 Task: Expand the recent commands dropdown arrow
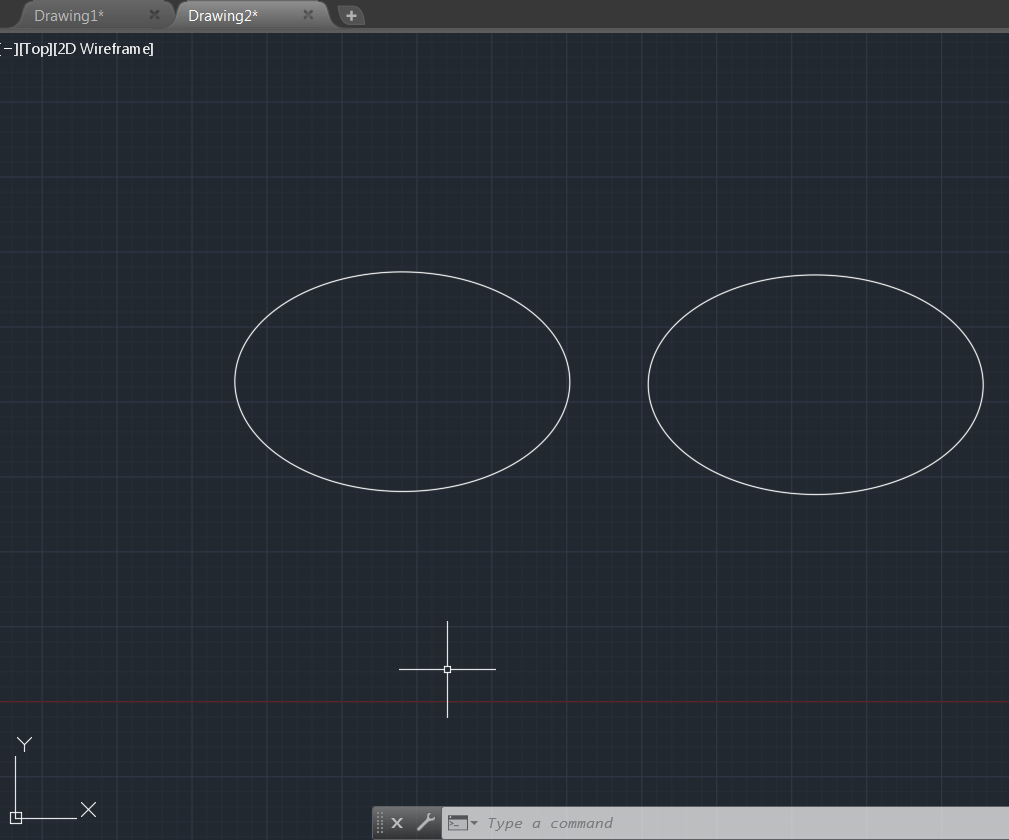[x=474, y=822]
